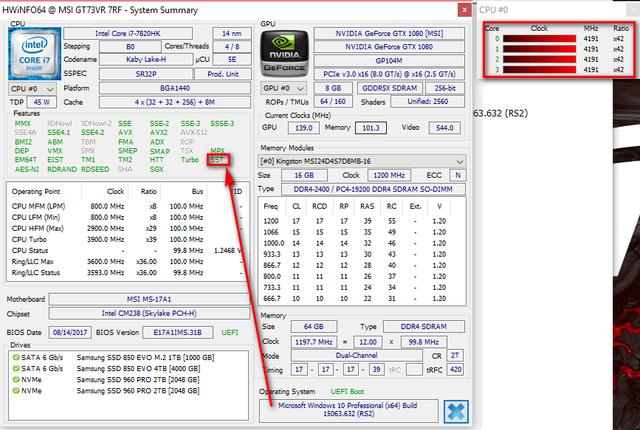The image size is (640, 430).
Task: Click the Freq column header in timings table
Action: click(x=271, y=206)
